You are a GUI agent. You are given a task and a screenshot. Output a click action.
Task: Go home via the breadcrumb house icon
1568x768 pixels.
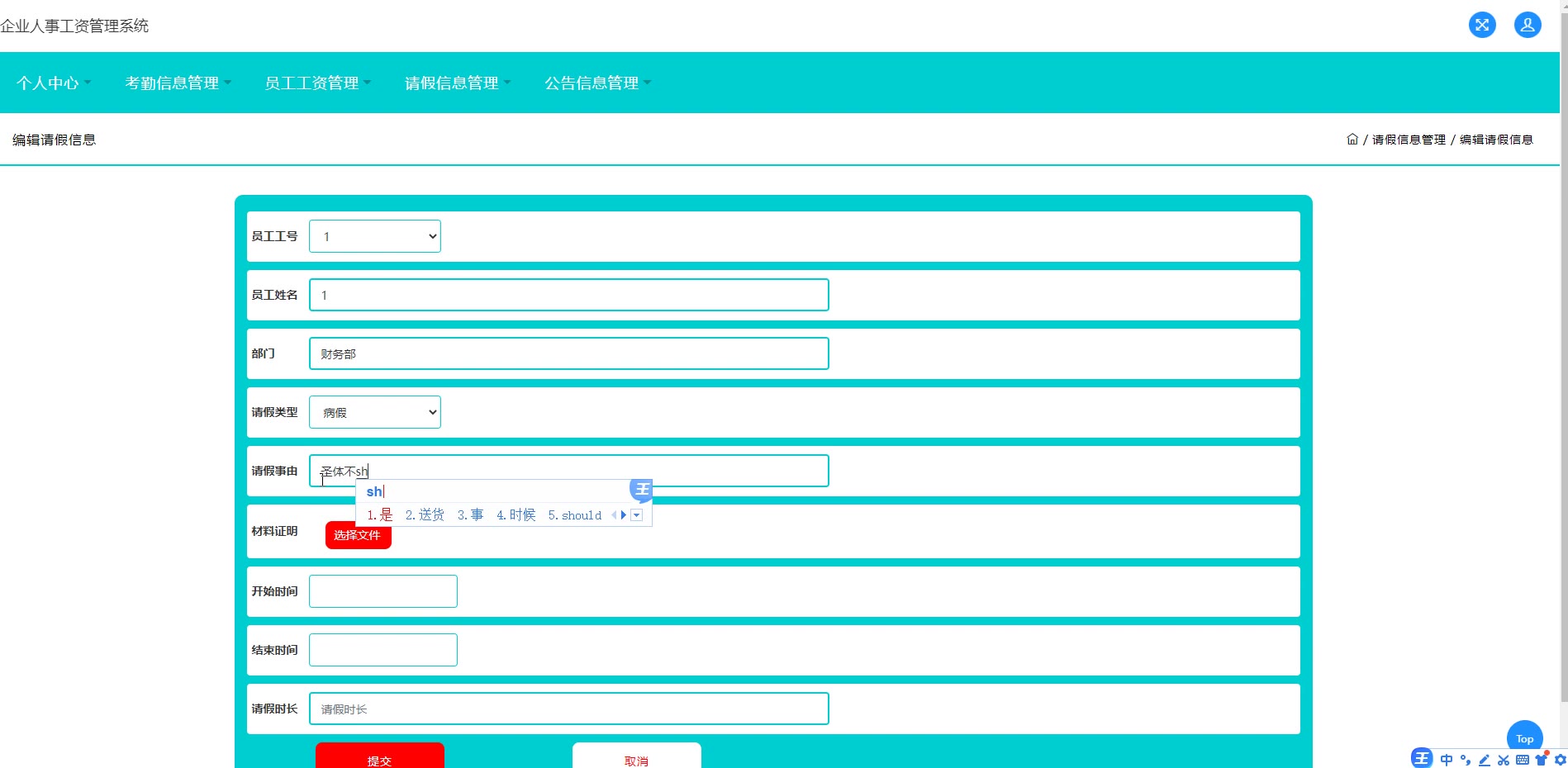click(1352, 140)
